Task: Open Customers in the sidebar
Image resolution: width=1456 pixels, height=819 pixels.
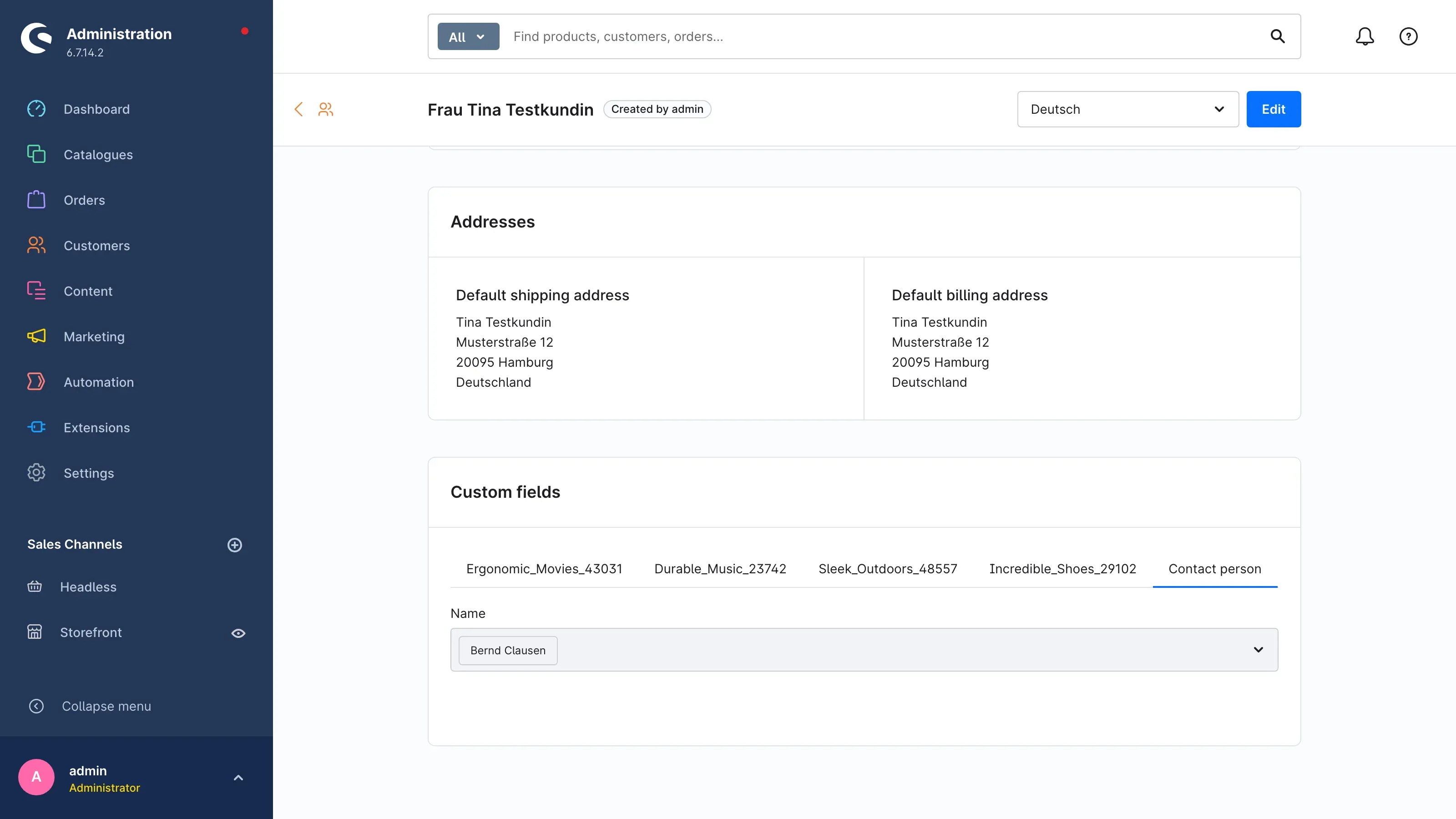Action: point(96,245)
